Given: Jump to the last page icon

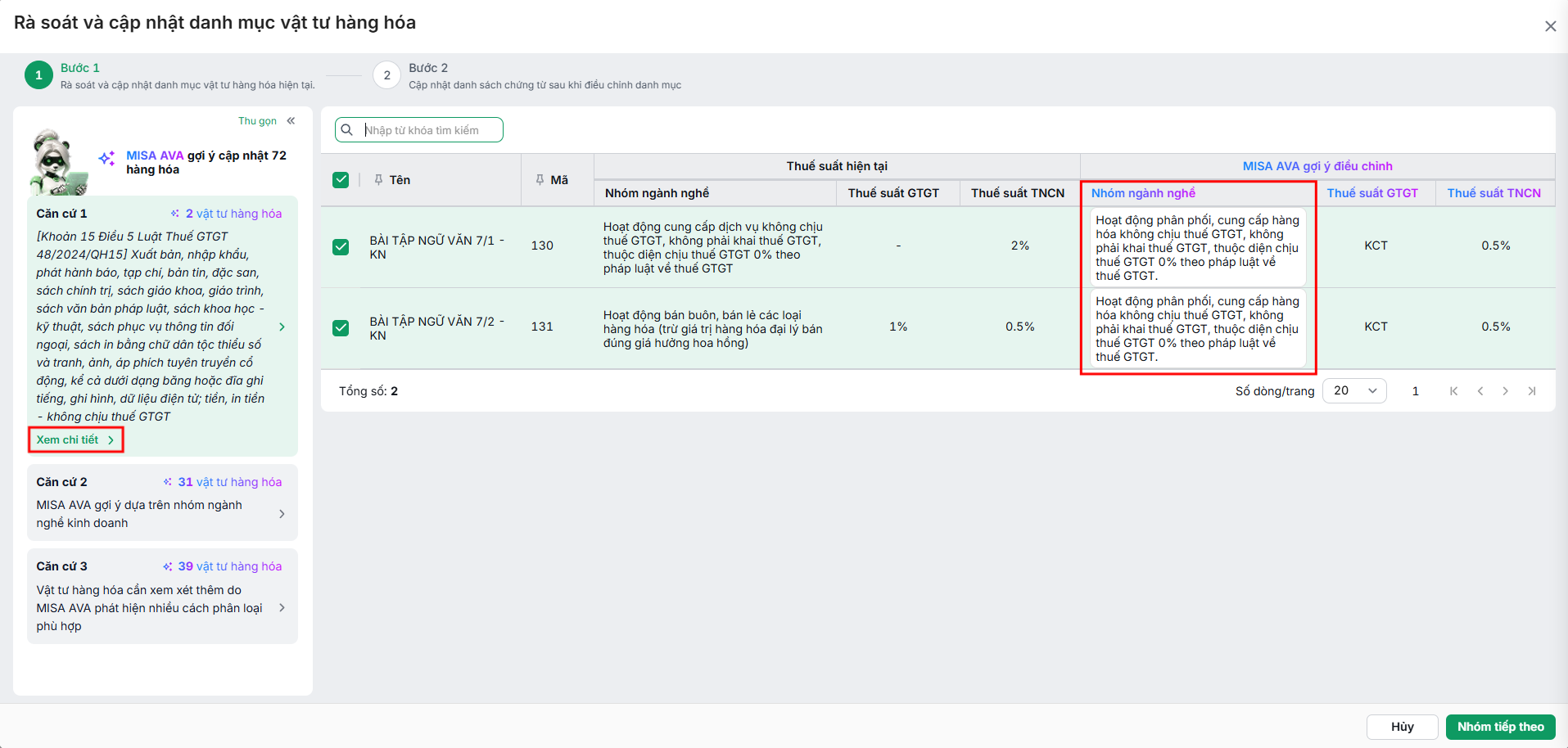Looking at the screenshot, I should coord(1531,391).
